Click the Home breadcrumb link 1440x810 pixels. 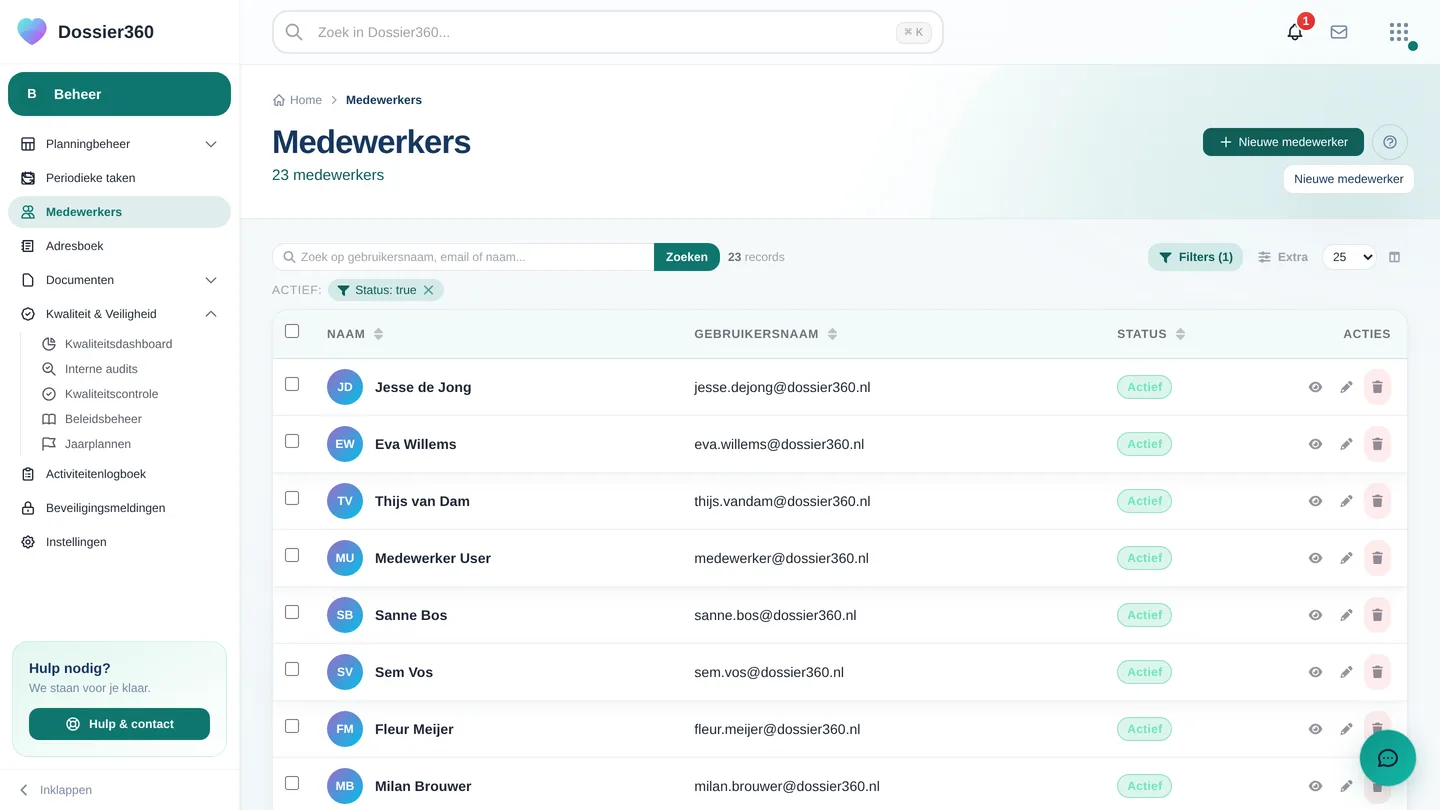click(298, 100)
